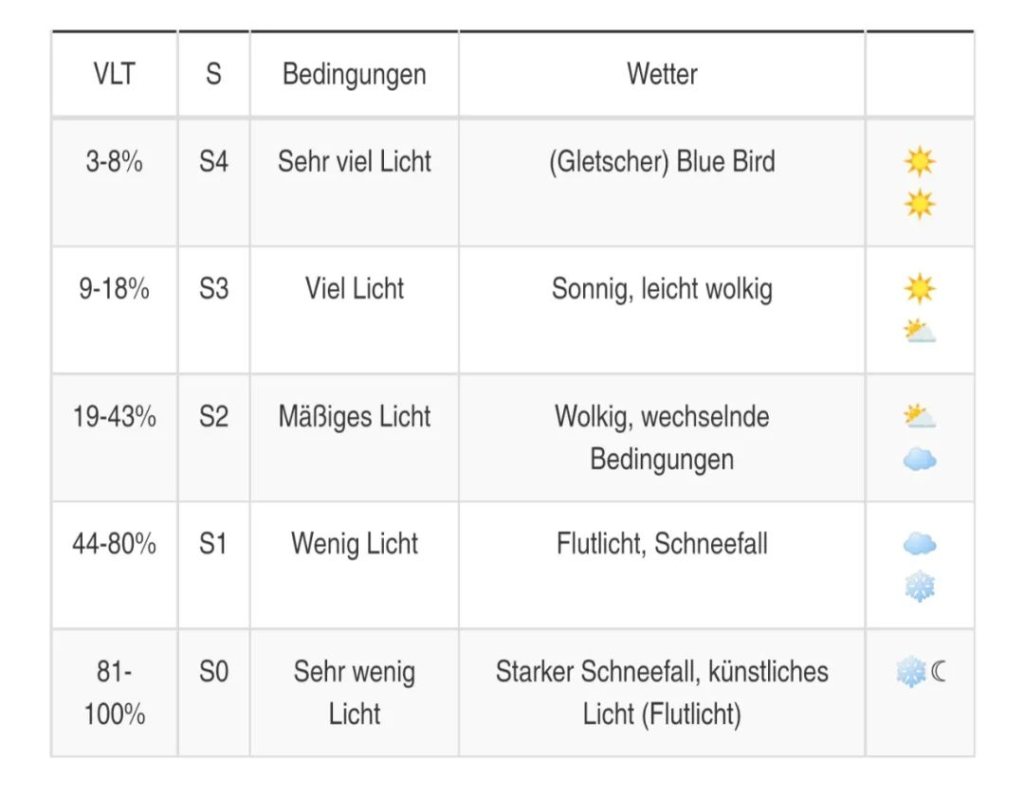Click the second sun icon in S4 row
The width and height of the screenshot is (1024, 796).
click(x=920, y=204)
